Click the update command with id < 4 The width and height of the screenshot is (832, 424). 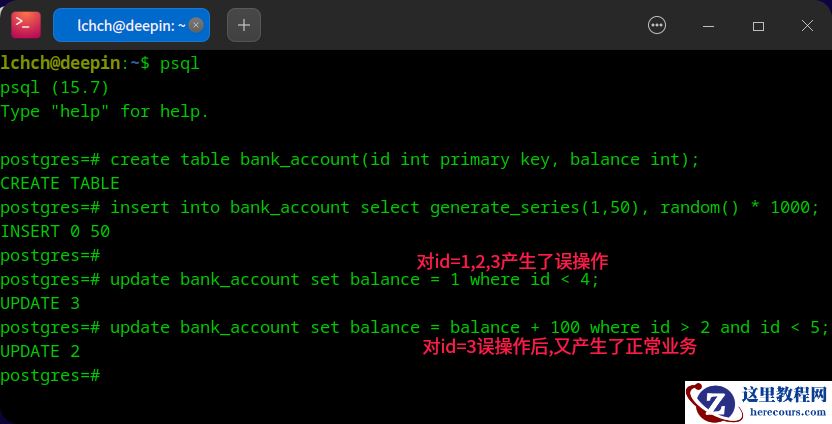[x=299, y=280]
